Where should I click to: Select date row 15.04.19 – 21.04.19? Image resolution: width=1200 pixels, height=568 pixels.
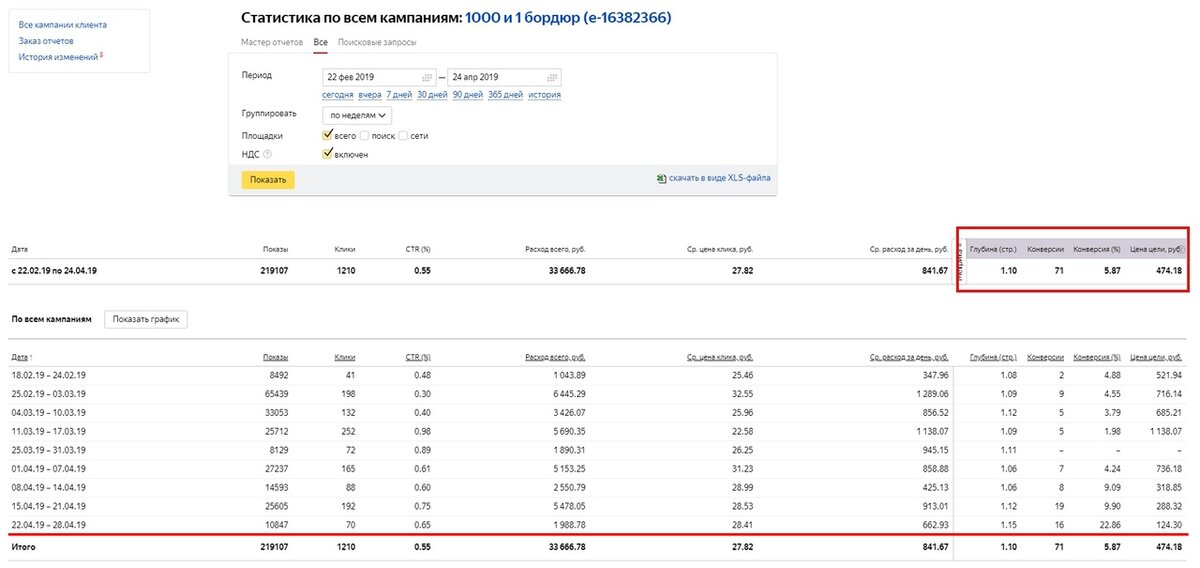(x=48, y=508)
